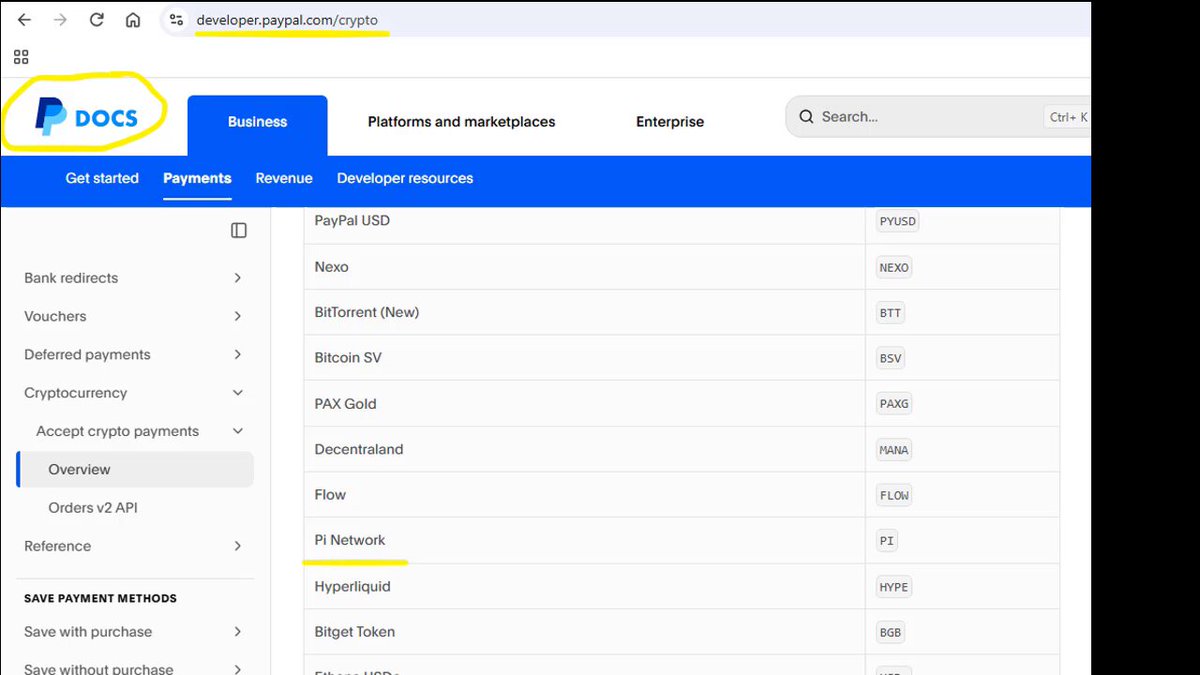Image resolution: width=1200 pixels, height=675 pixels.
Task: Click PAX Gold row name
Action: pos(345,404)
